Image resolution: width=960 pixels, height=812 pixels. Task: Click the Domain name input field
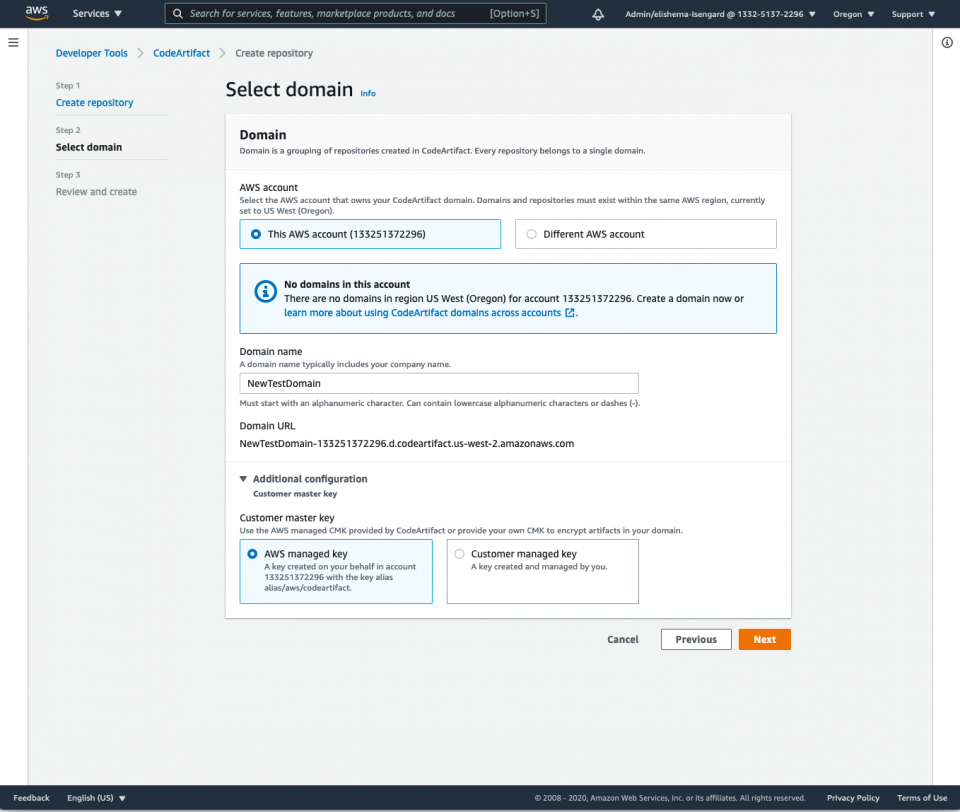[x=439, y=383]
